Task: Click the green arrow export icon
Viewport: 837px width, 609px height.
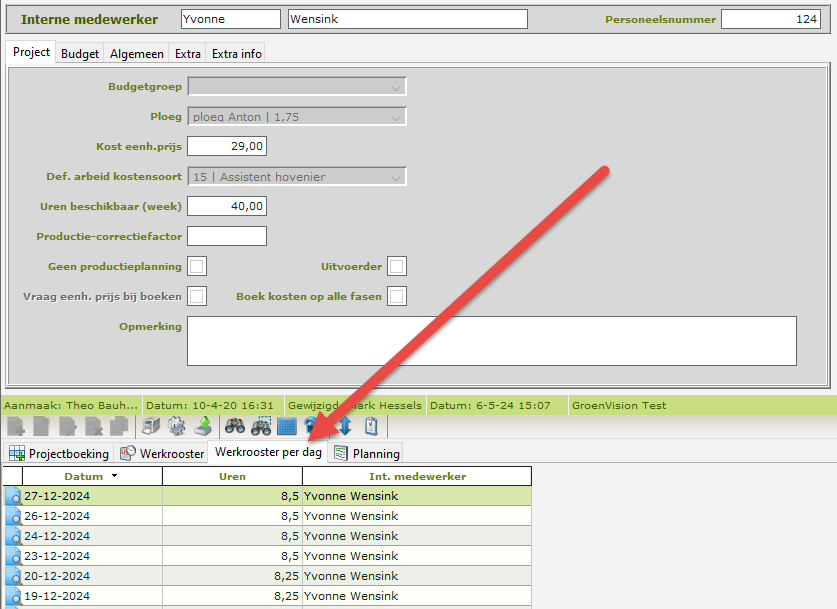Action: tap(202, 426)
